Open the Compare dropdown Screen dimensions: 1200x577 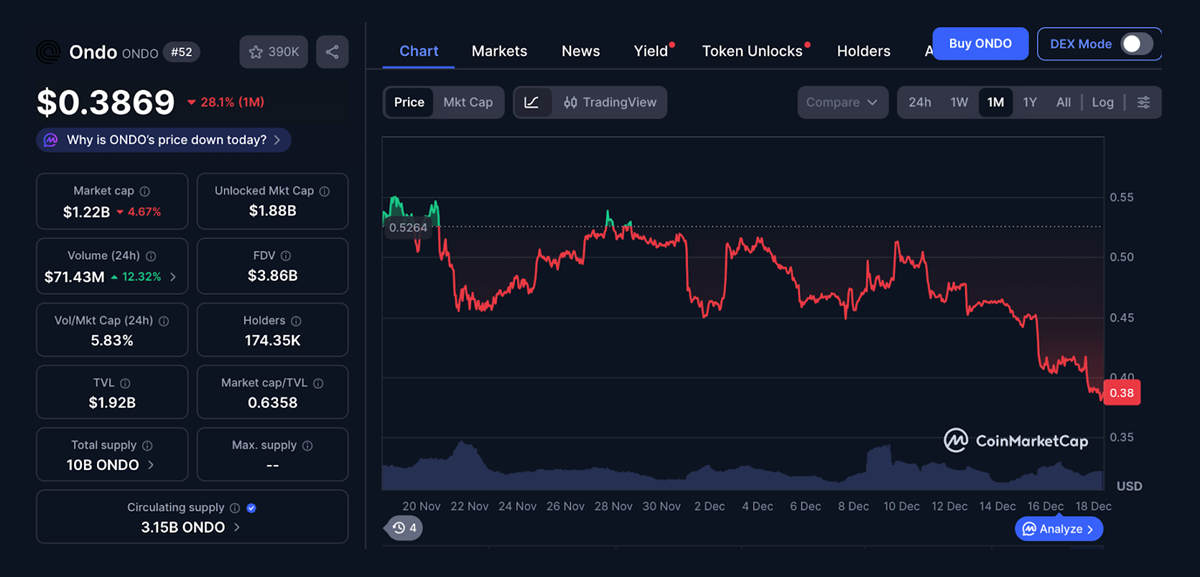(842, 102)
